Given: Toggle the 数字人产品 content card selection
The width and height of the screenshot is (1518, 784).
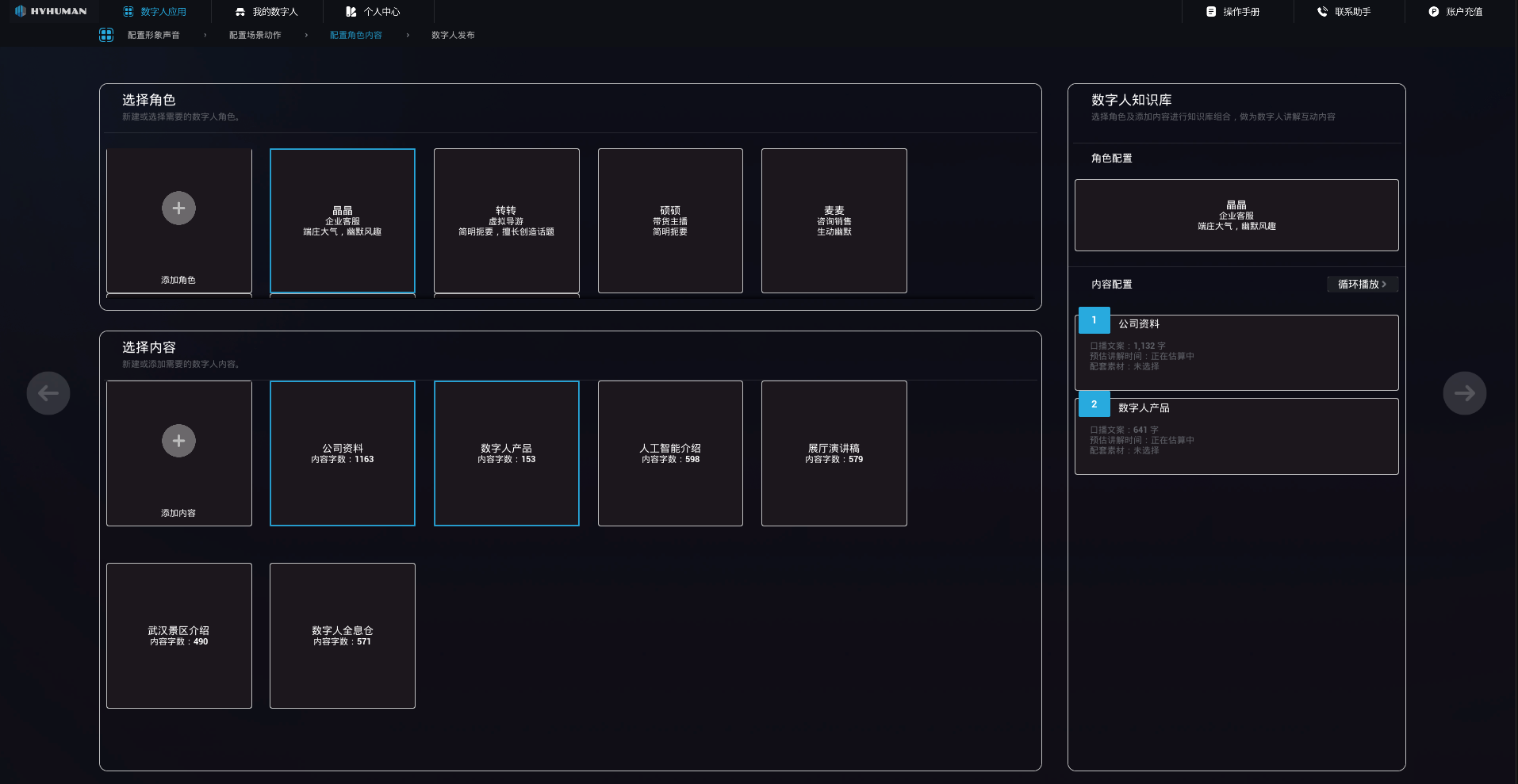Looking at the screenshot, I should (x=507, y=453).
